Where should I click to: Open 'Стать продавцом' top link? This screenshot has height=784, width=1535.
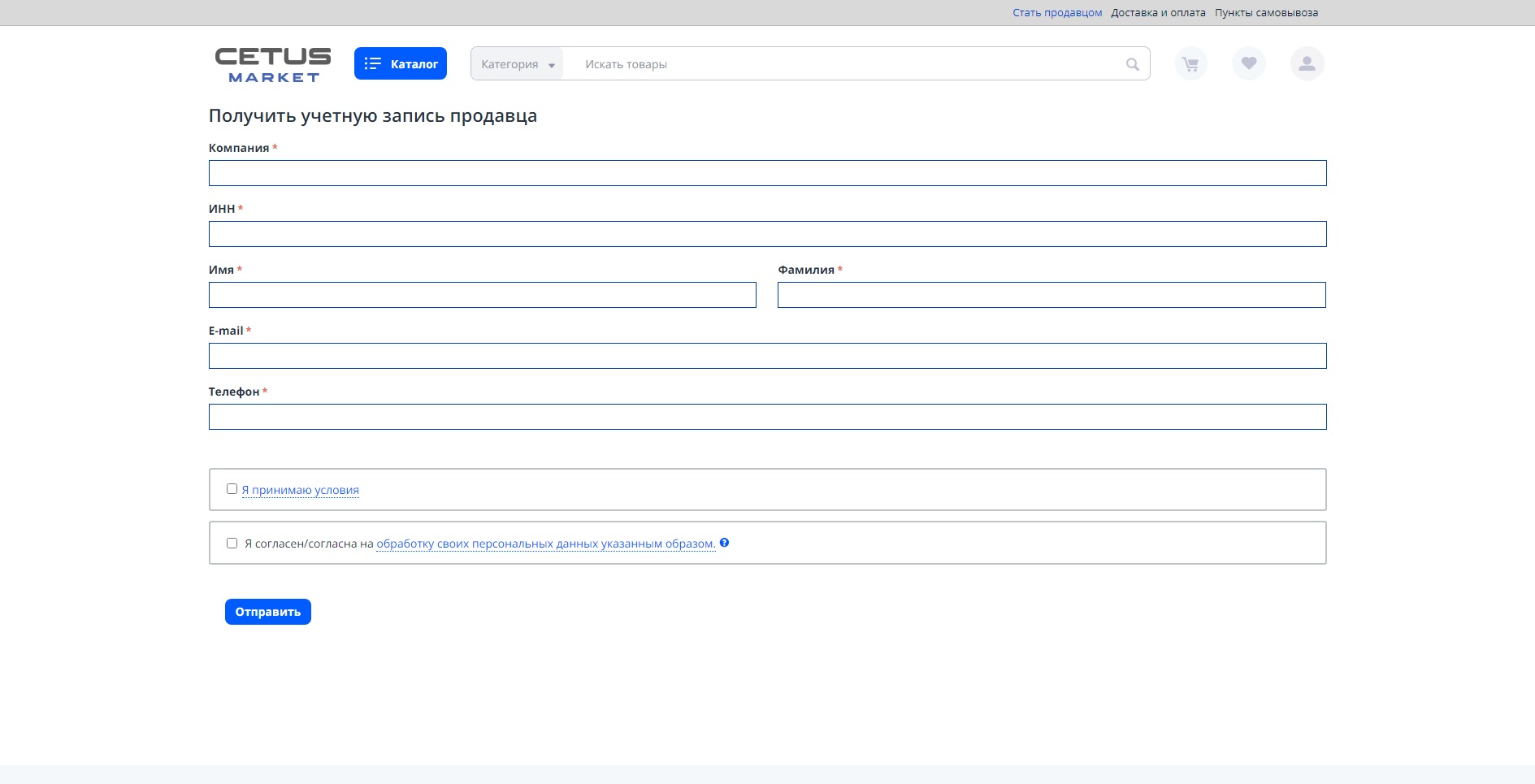(1056, 13)
